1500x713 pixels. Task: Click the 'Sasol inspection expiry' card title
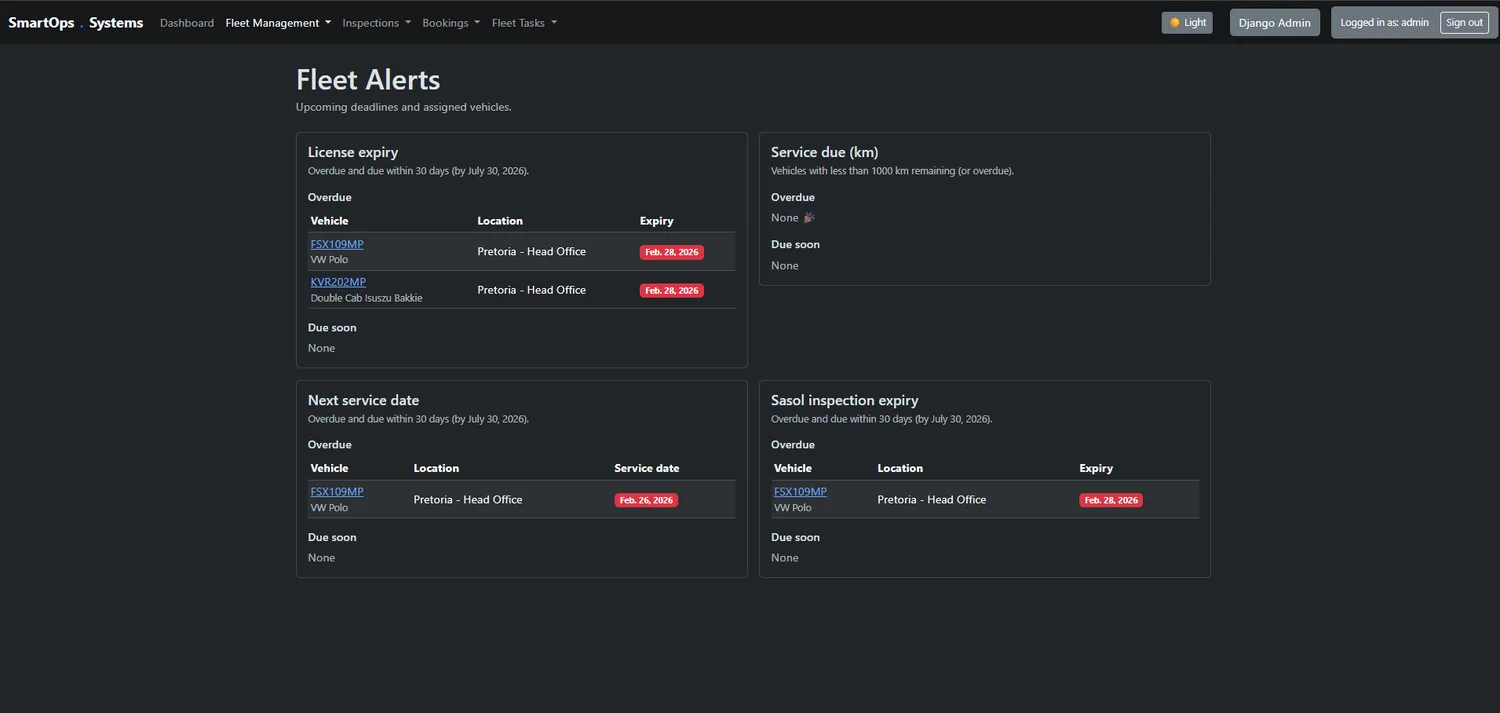(x=844, y=400)
